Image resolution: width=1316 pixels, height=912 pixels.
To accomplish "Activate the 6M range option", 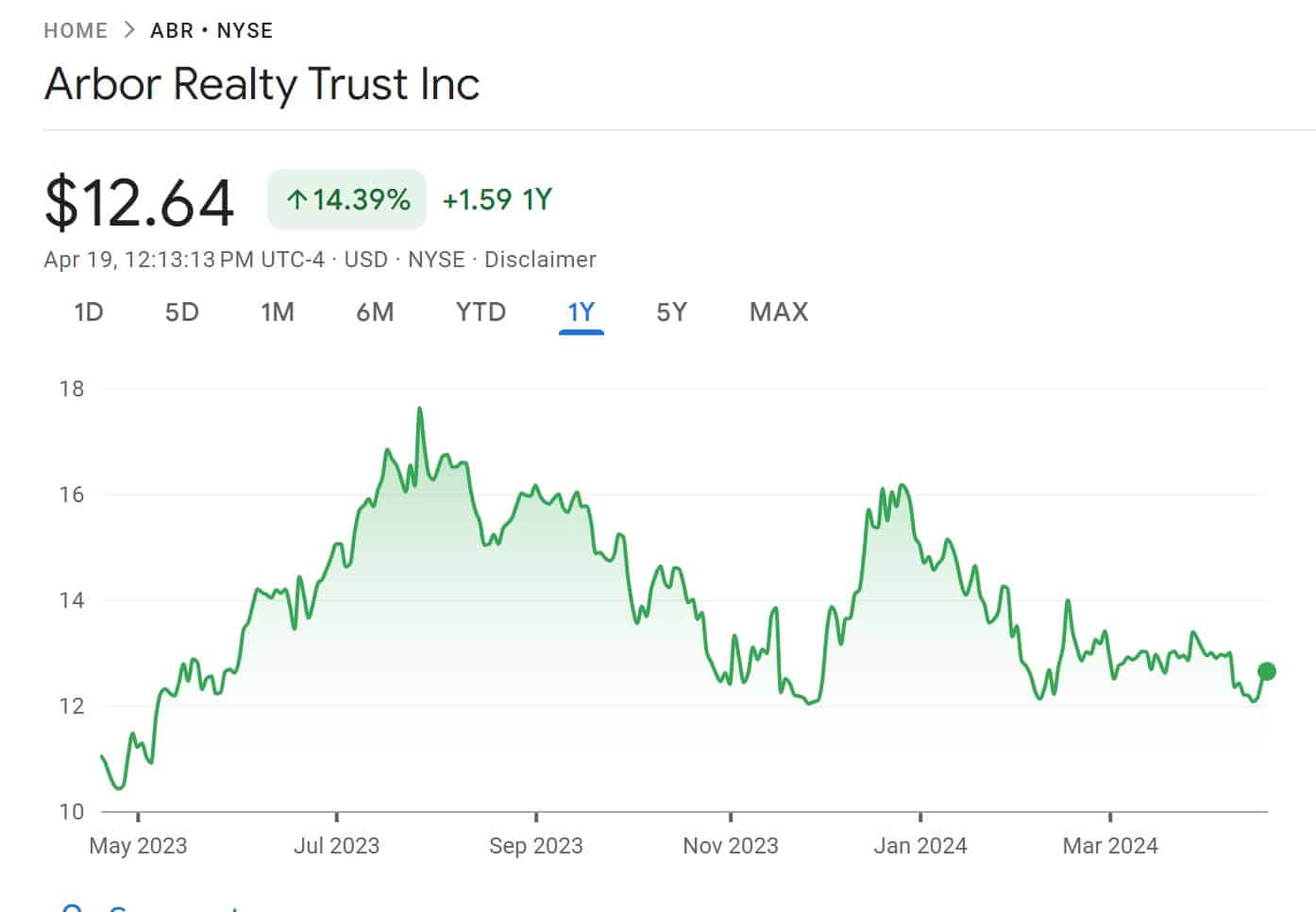I will click(x=376, y=312).
